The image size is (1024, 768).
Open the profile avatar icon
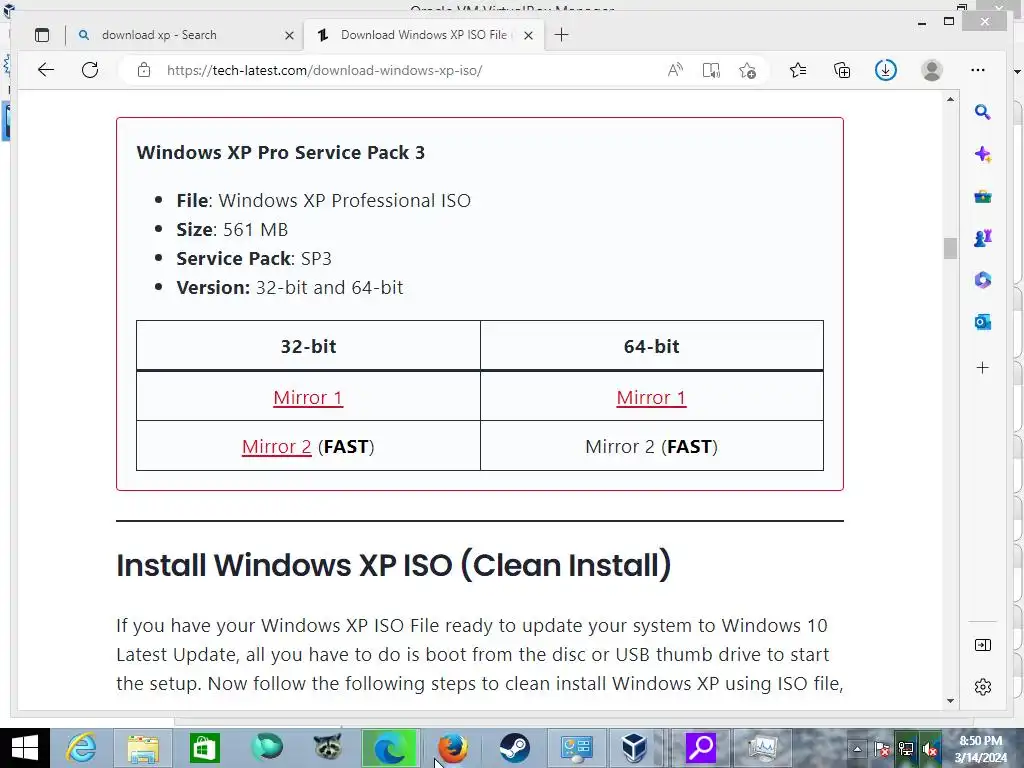932,70
